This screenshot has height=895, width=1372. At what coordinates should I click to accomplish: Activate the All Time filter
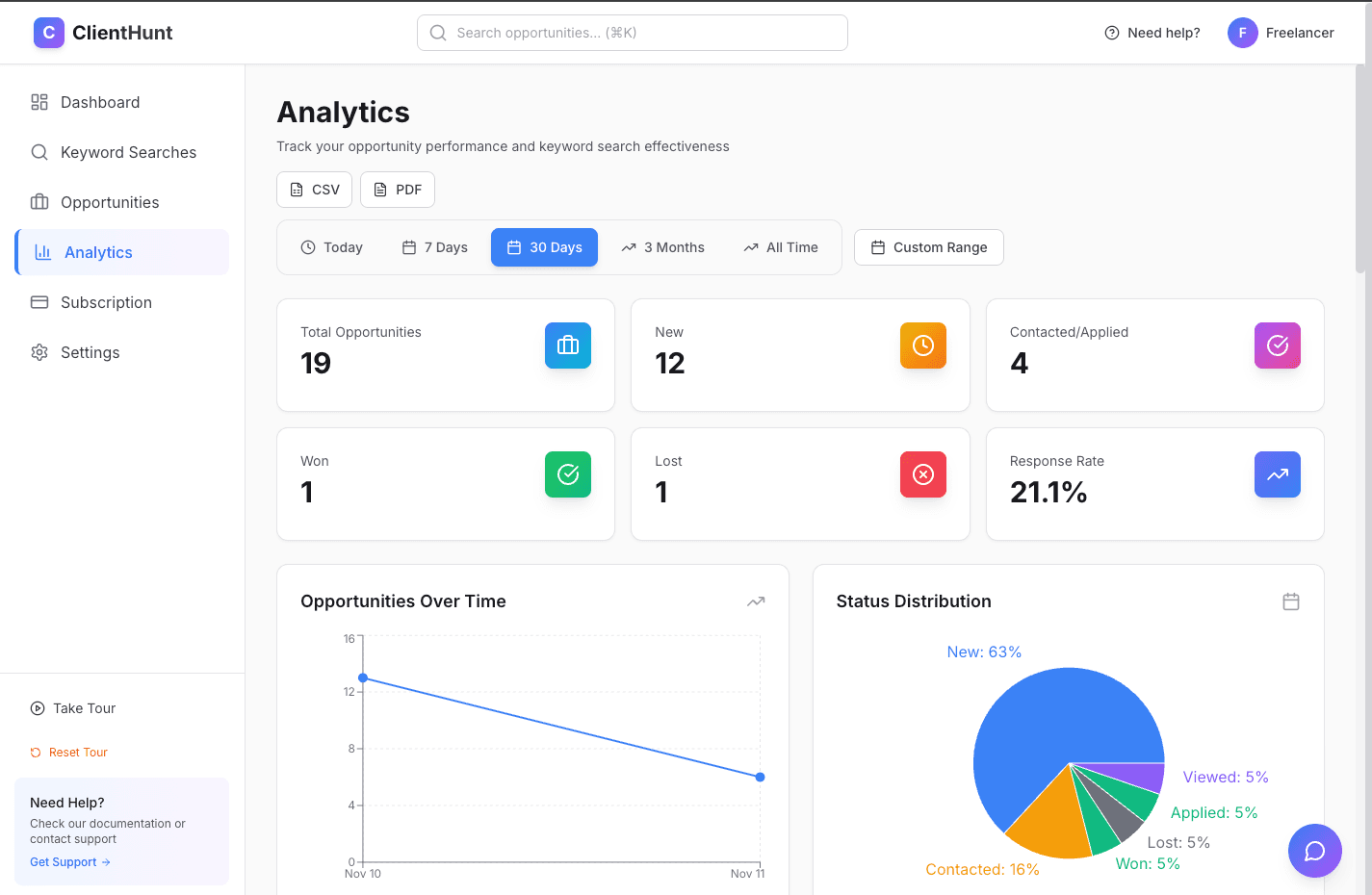pos(780,247)
